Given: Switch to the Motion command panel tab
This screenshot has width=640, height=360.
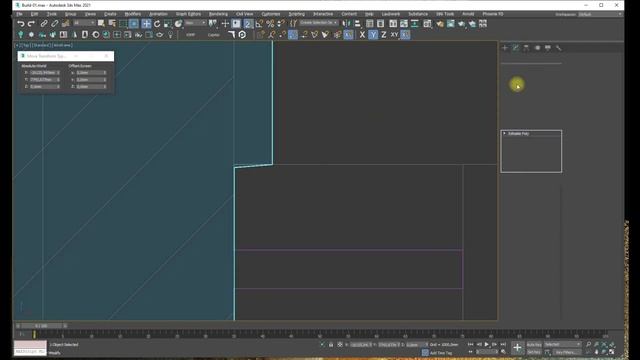Looking at the screenshot, I should tap(537, 48).
